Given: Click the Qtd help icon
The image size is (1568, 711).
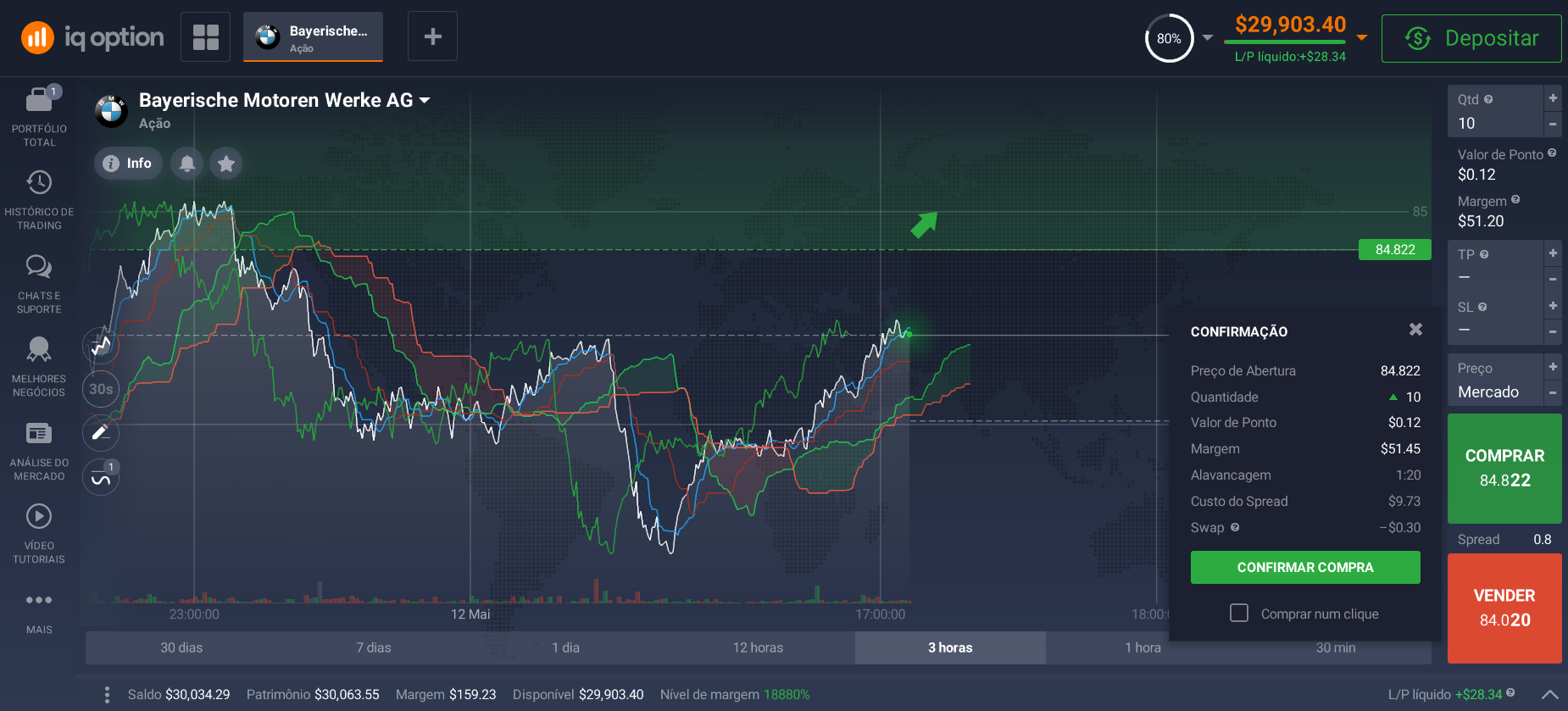Looking at the screenshot, I should coord(1488,100).
